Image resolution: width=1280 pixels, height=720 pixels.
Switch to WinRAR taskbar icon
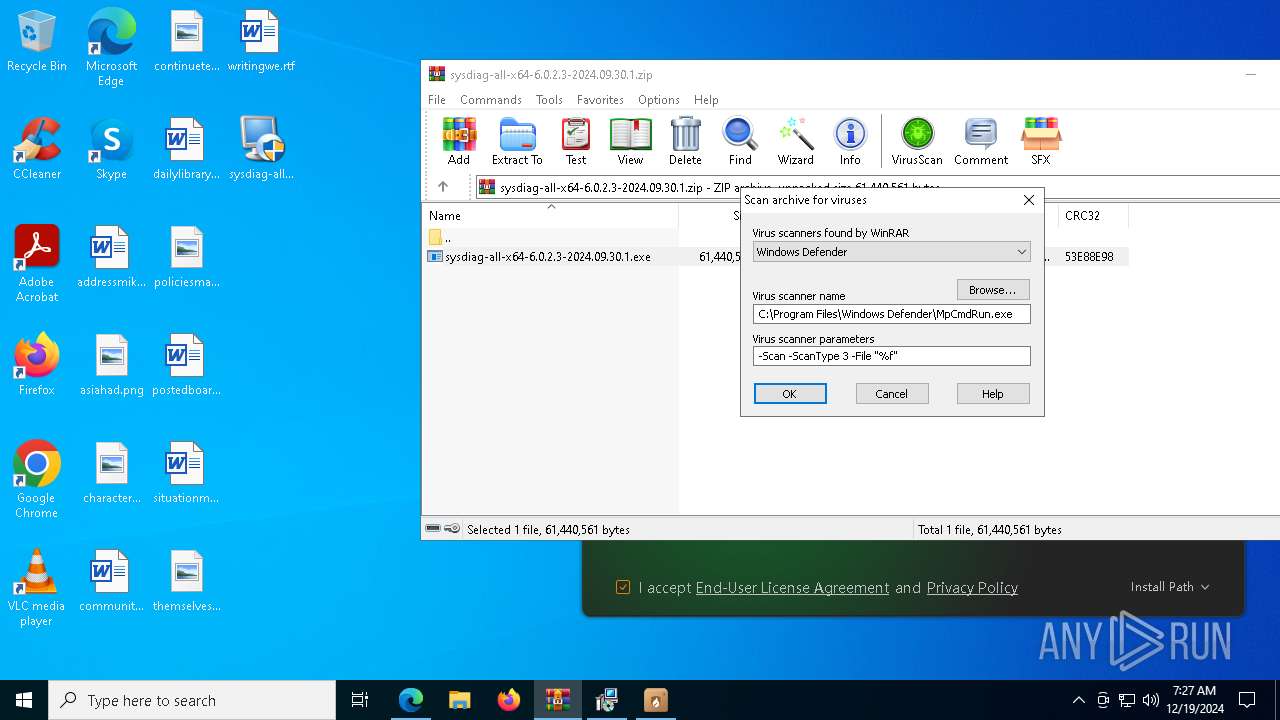(558, 700)
